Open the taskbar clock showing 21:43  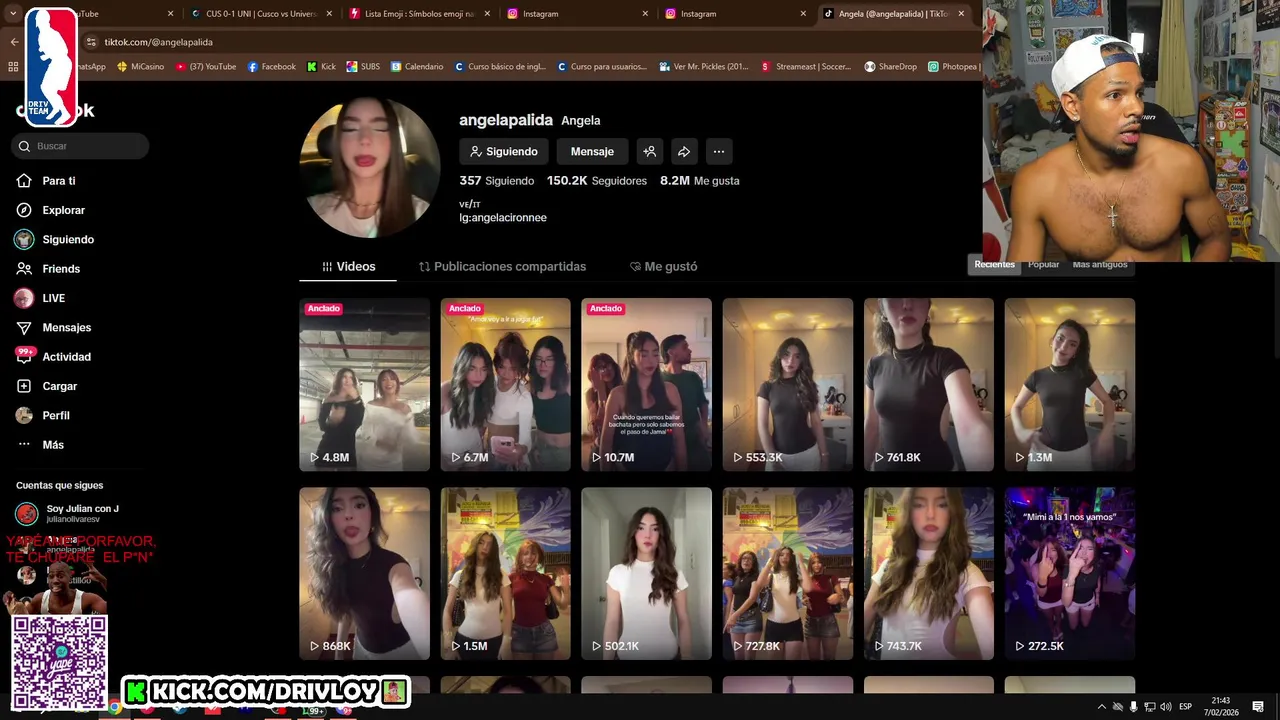(x=1220, y=706)
